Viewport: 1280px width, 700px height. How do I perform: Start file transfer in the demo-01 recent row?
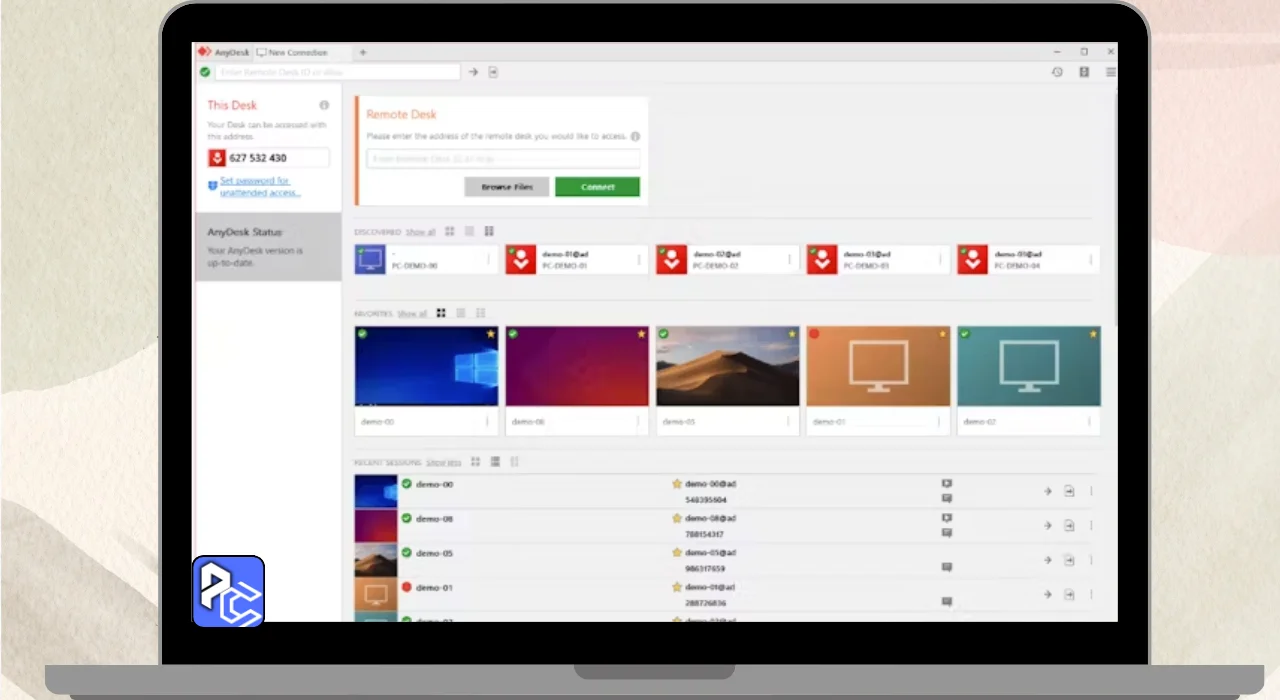(x=1069, y=594)
